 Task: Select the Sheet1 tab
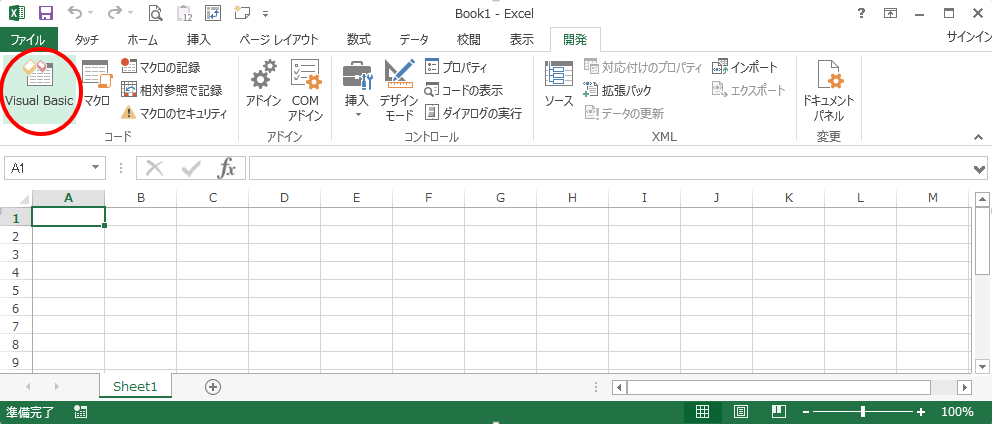tap(135, 386)
